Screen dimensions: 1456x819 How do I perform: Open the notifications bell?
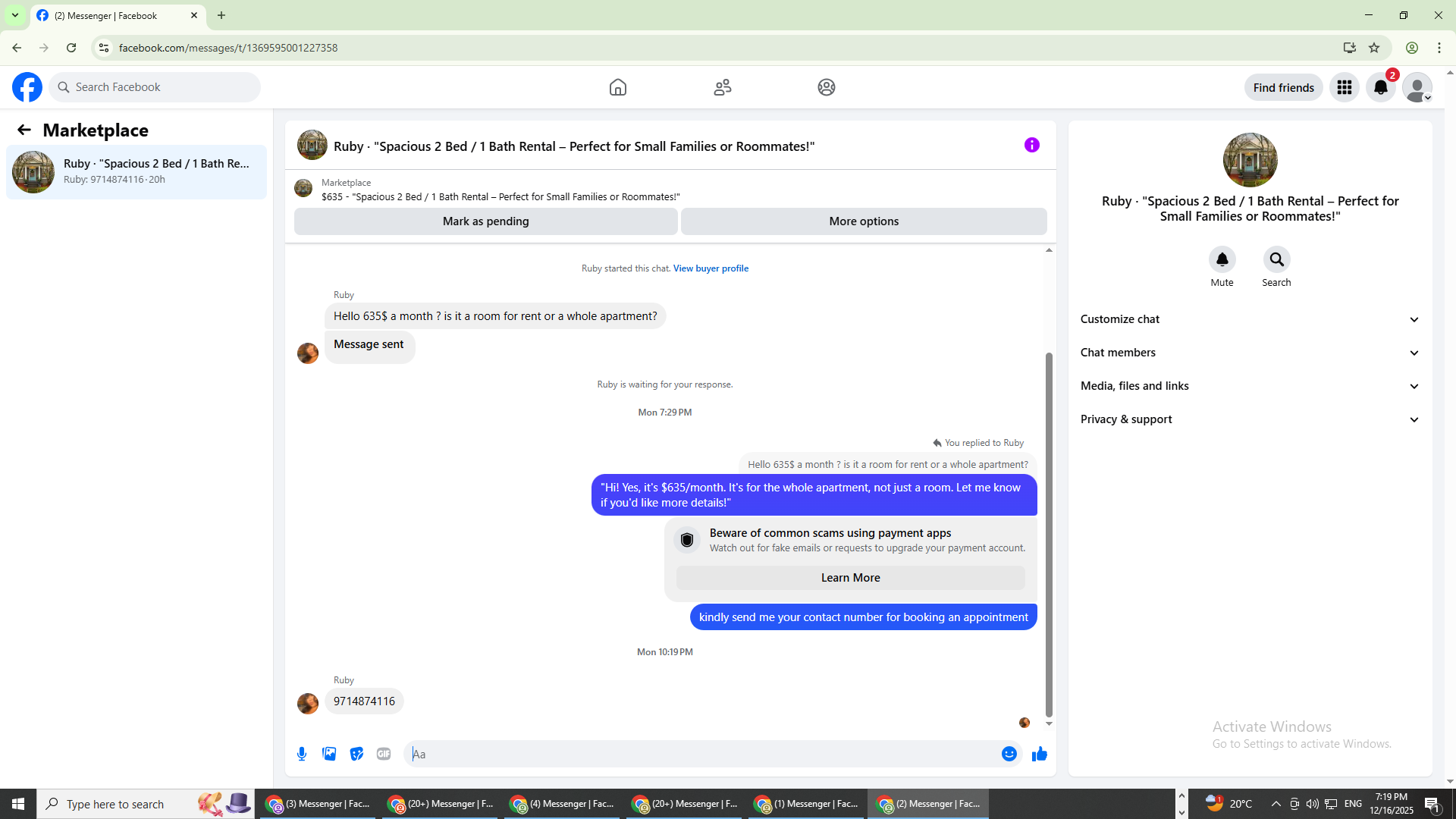pyautogui.click(x=1381, y=87)
